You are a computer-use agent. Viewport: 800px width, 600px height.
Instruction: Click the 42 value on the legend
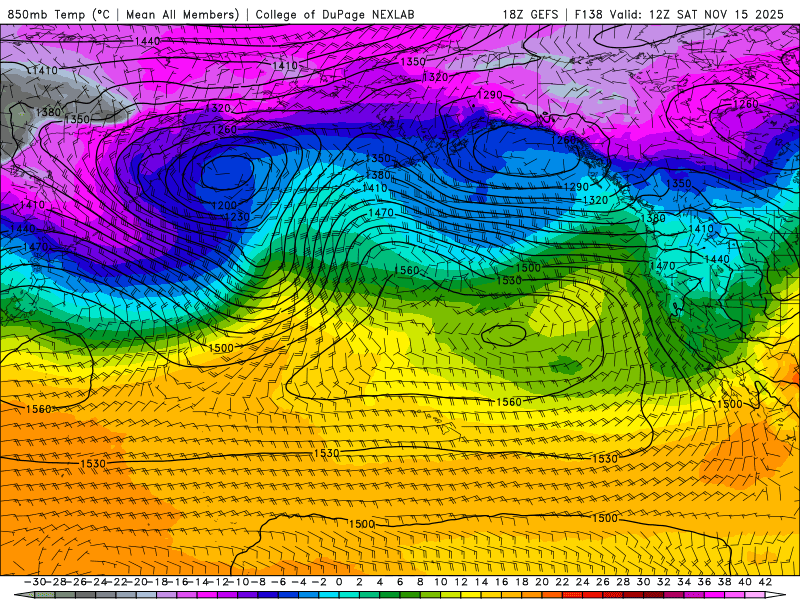[x=765, y=582]
